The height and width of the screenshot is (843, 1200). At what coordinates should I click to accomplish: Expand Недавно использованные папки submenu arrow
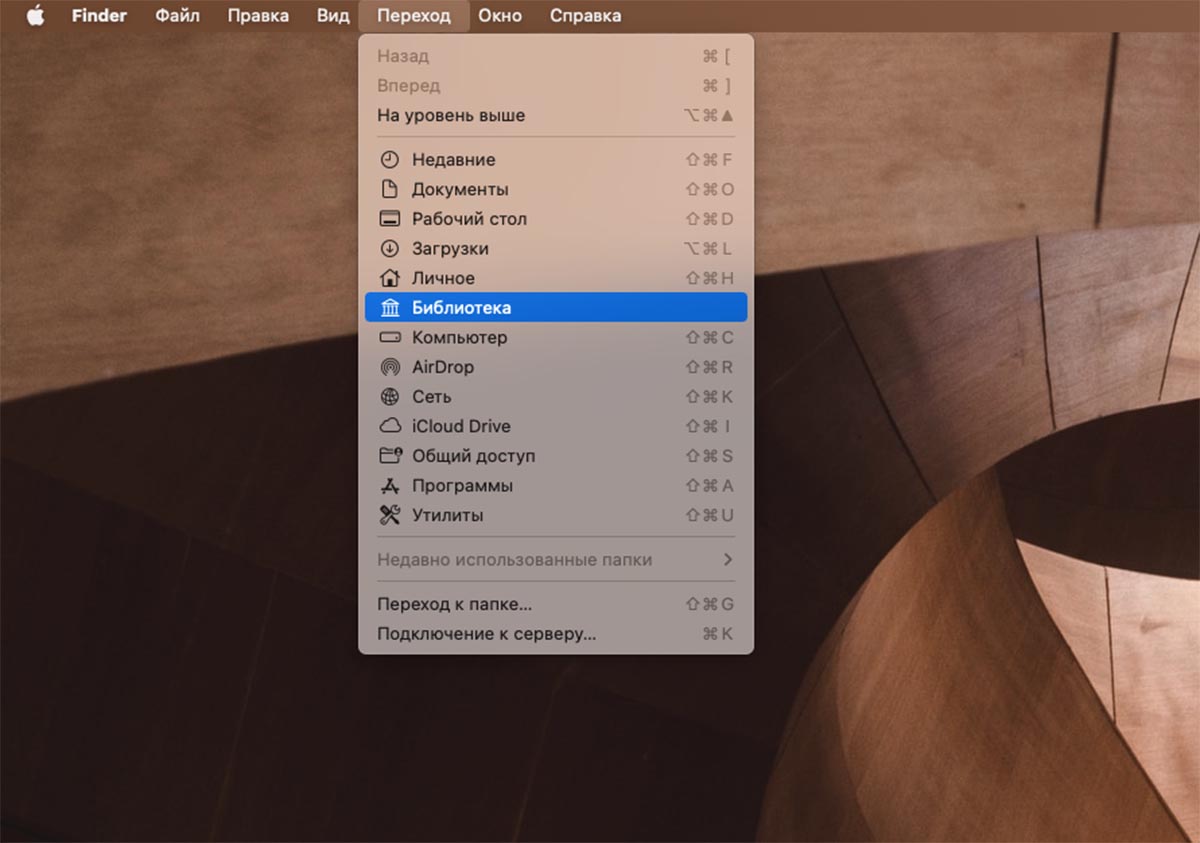pyautogui.click(x=728, y=560)
